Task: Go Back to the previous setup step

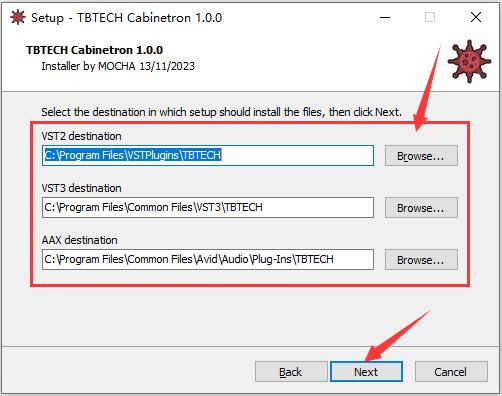Action: pyautogui.click(x=291, y=372)
